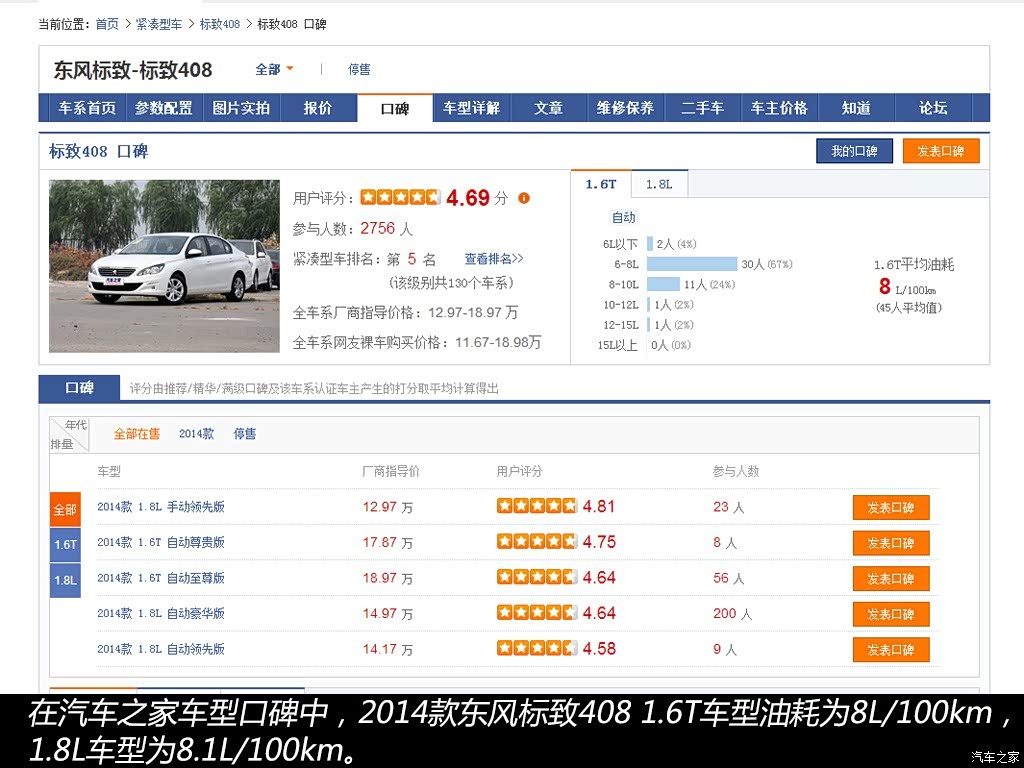
Task: Click the 12.97 万 price
Action: pos(388,507)
